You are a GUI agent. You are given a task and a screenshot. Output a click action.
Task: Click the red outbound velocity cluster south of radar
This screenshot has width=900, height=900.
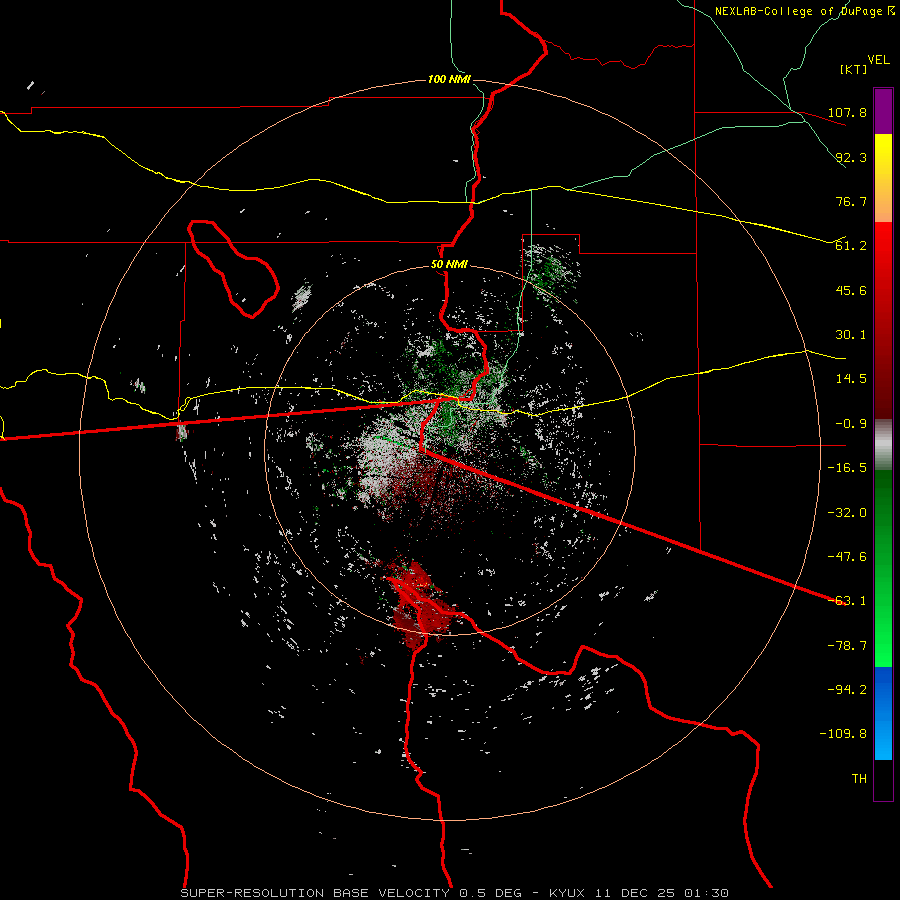coord(419,606)
